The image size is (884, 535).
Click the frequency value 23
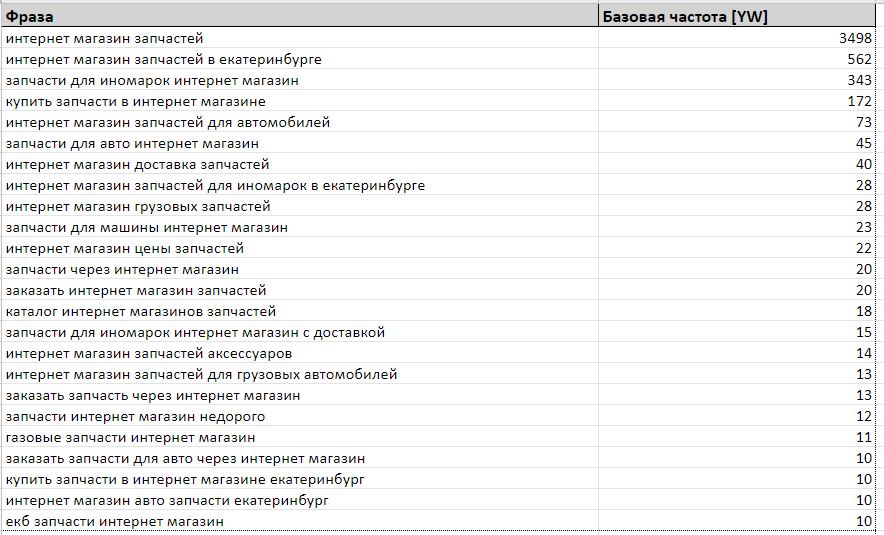[864, 227]
